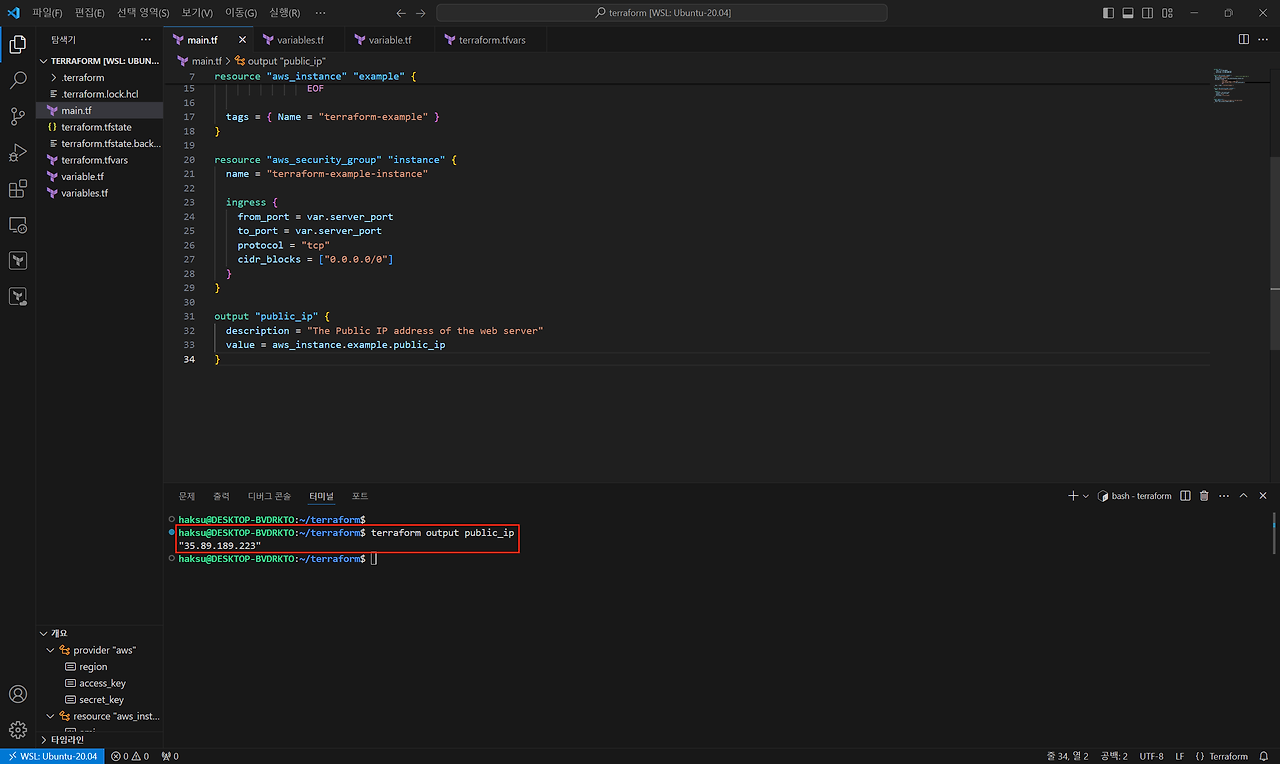The width and height of the screenshot is (1280, 764).
Task: Open the 보기(V) menu
Action: [x=197, y=13]
